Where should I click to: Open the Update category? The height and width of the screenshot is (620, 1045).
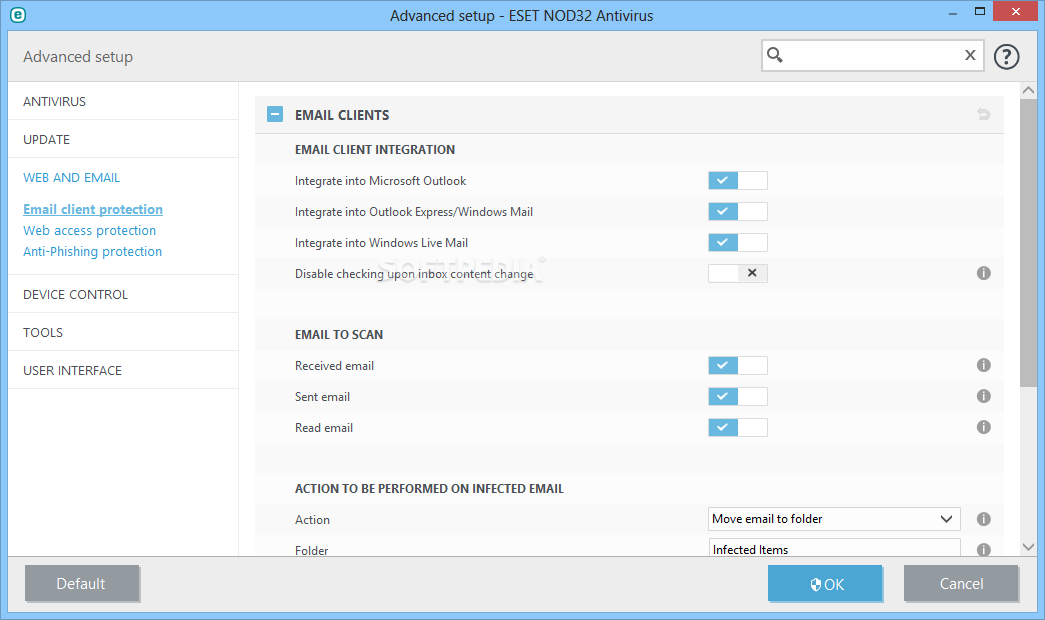click(x=123, y=139)
